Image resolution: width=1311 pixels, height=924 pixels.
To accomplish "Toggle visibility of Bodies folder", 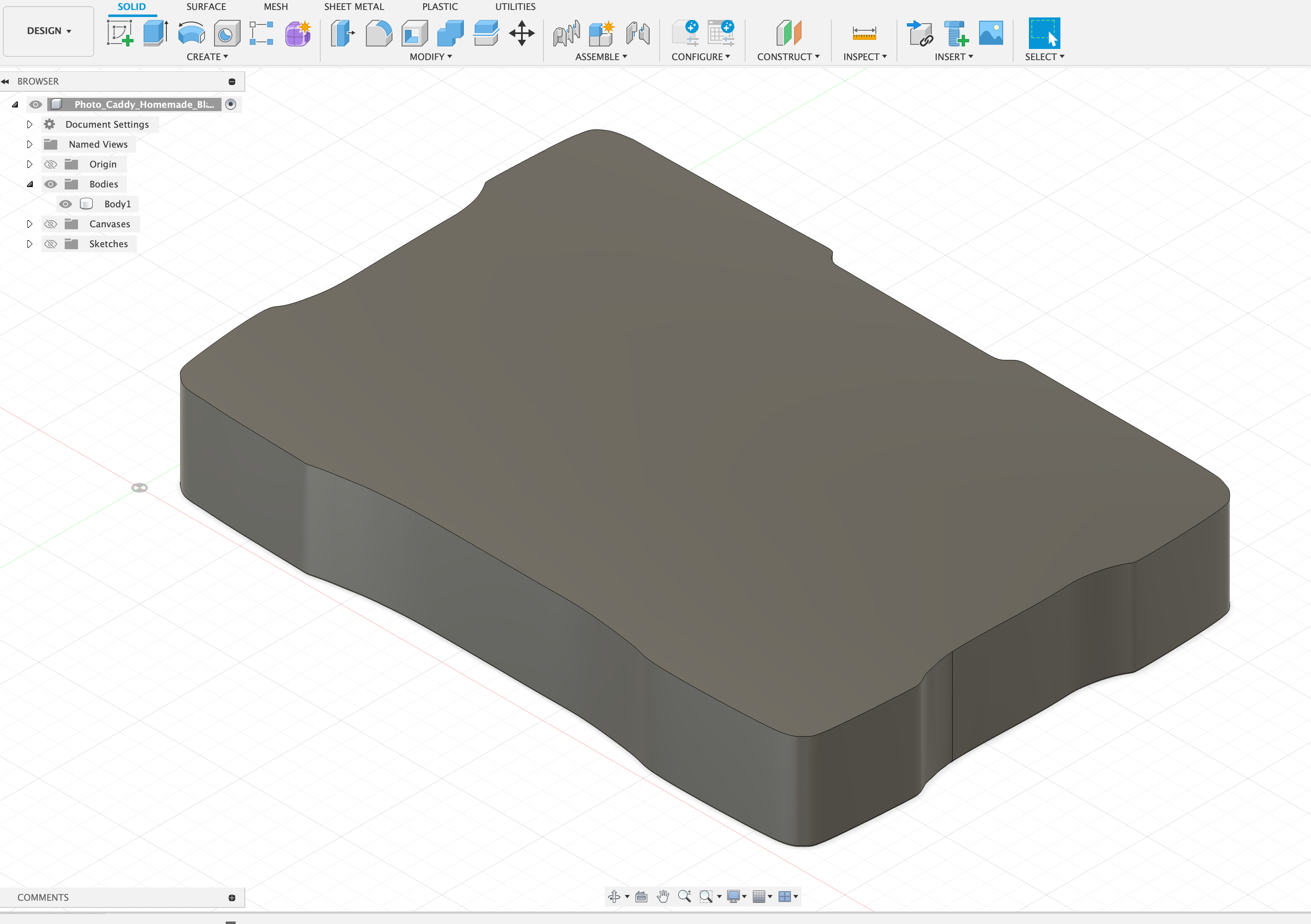I will click(51, 184).
